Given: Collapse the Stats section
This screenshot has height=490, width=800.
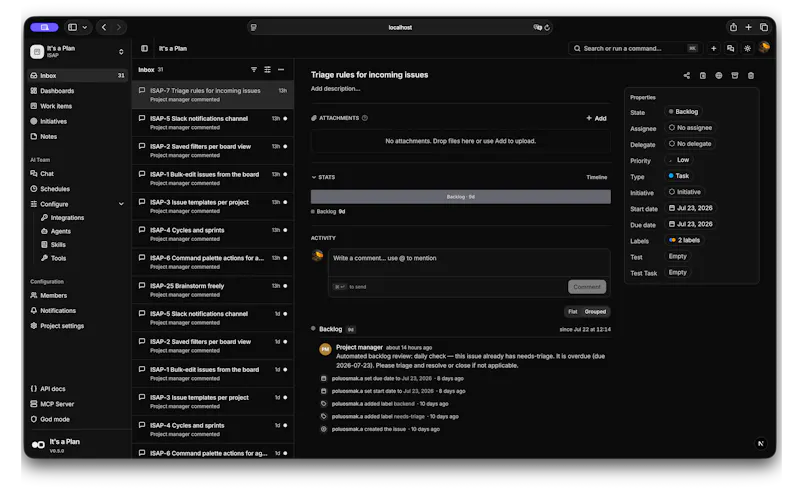Looking at the screenshot, I should 323,178.
